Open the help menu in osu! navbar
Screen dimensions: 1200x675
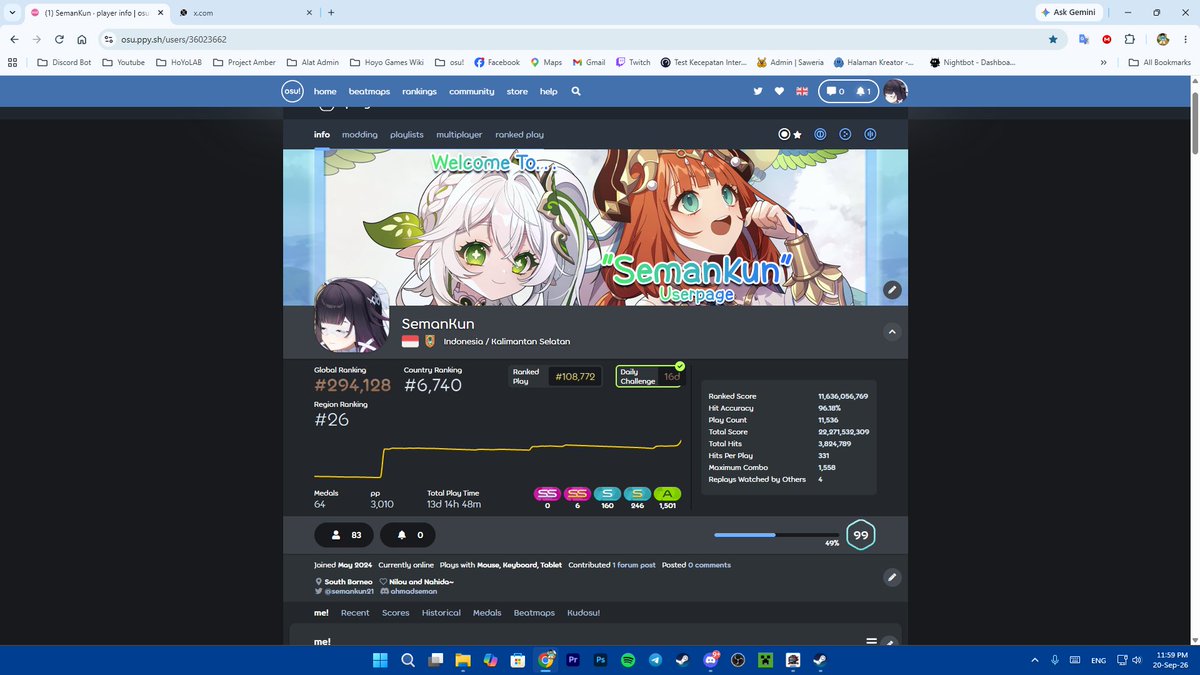click(x=549, y=91)
